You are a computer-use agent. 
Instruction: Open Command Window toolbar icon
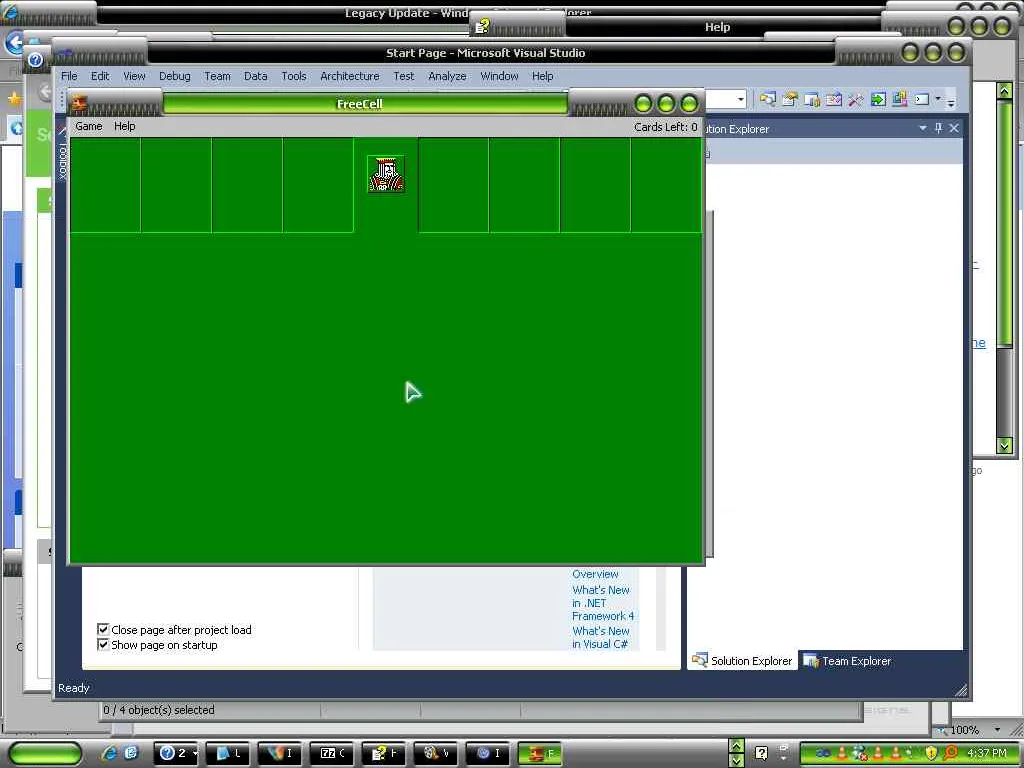point(921,99)
